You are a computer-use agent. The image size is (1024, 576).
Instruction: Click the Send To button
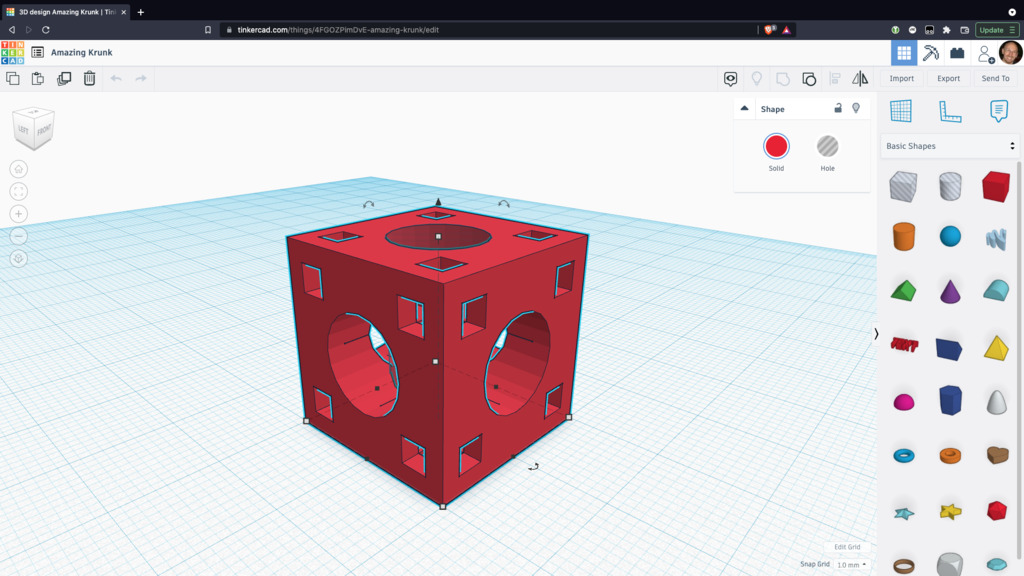995,78
